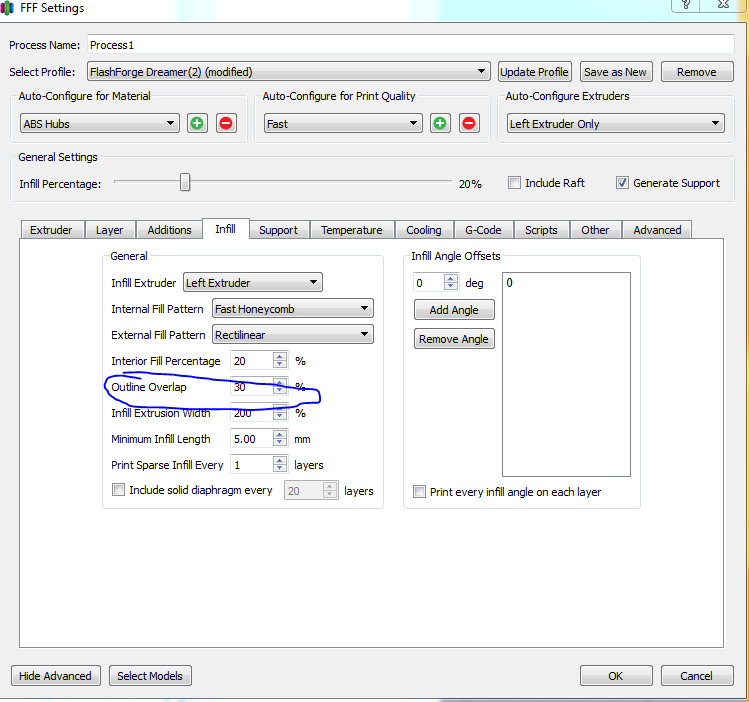This screenshot has width=749, height=702.
Task: Expand the External Fill Pattern dropdown
Action: point(293,335)
